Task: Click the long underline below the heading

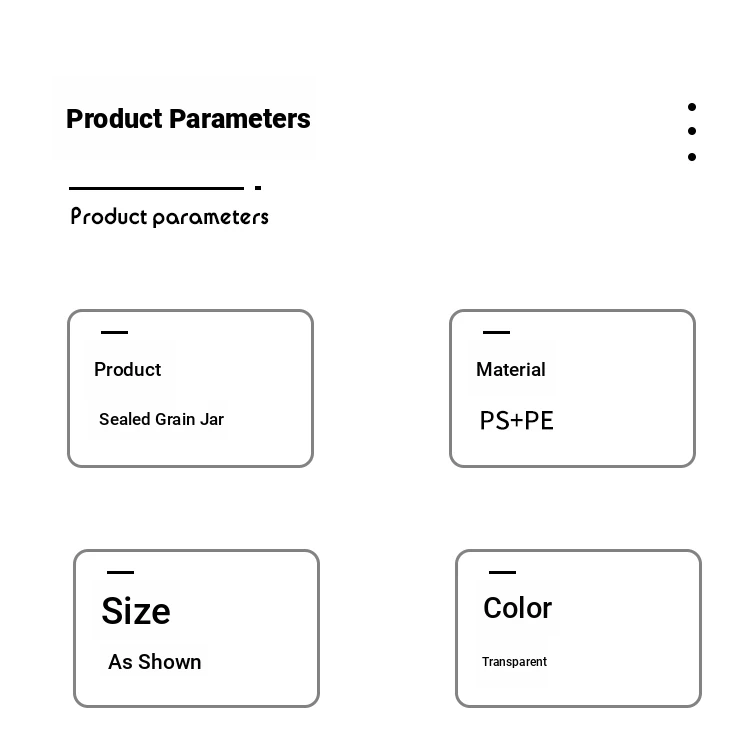Action: tap(156, 188)
